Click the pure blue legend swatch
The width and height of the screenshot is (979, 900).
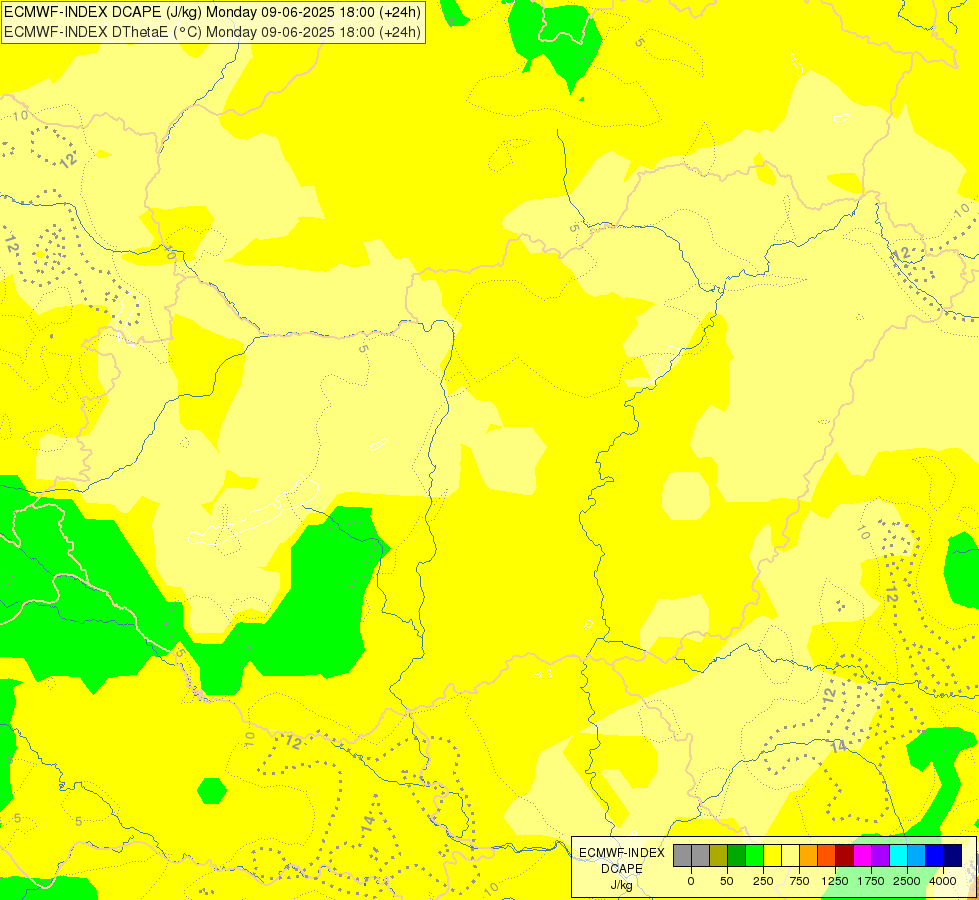[x=935, y=856]
